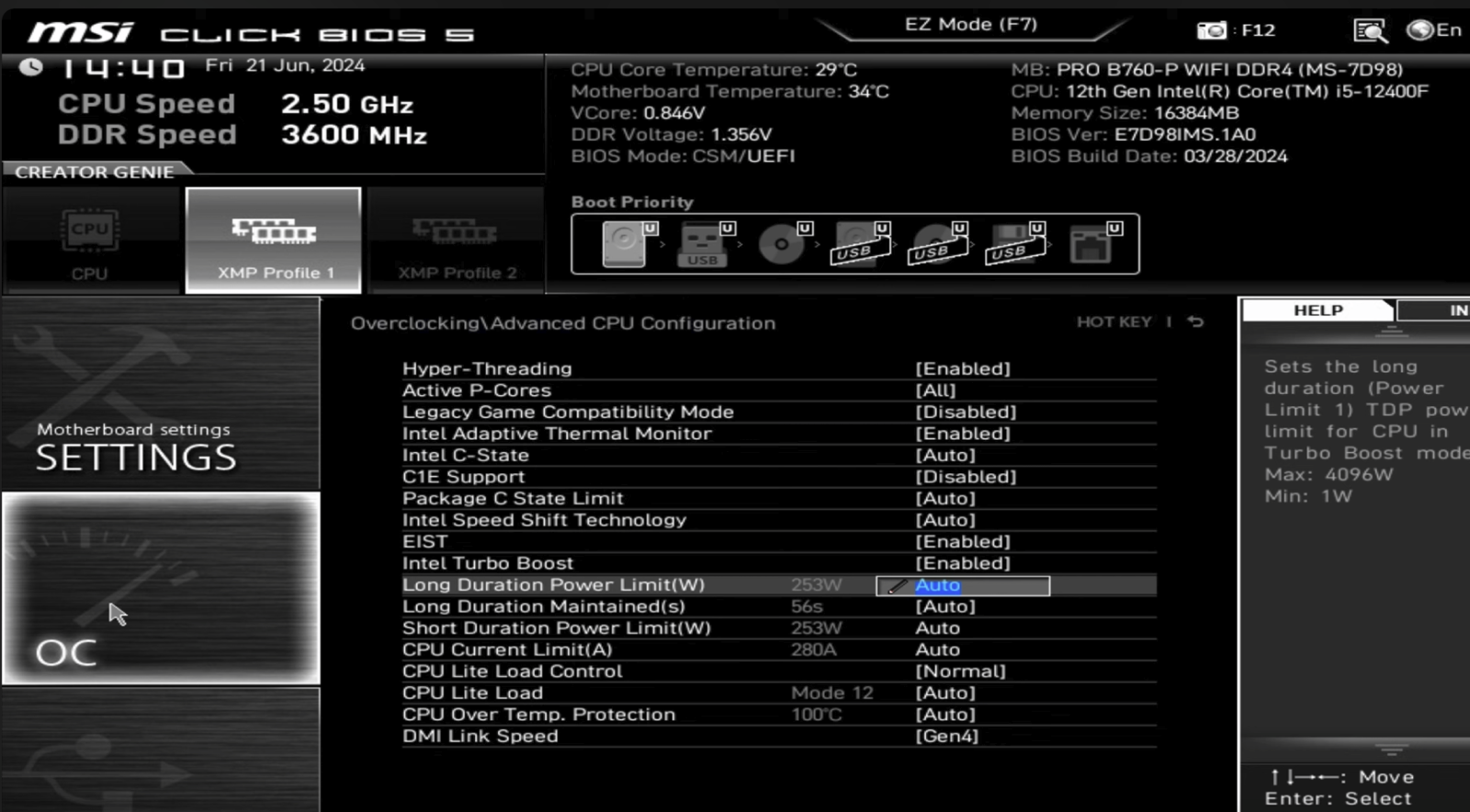
Task: Select the hard disk boot device icon
Action: (624, 244)
